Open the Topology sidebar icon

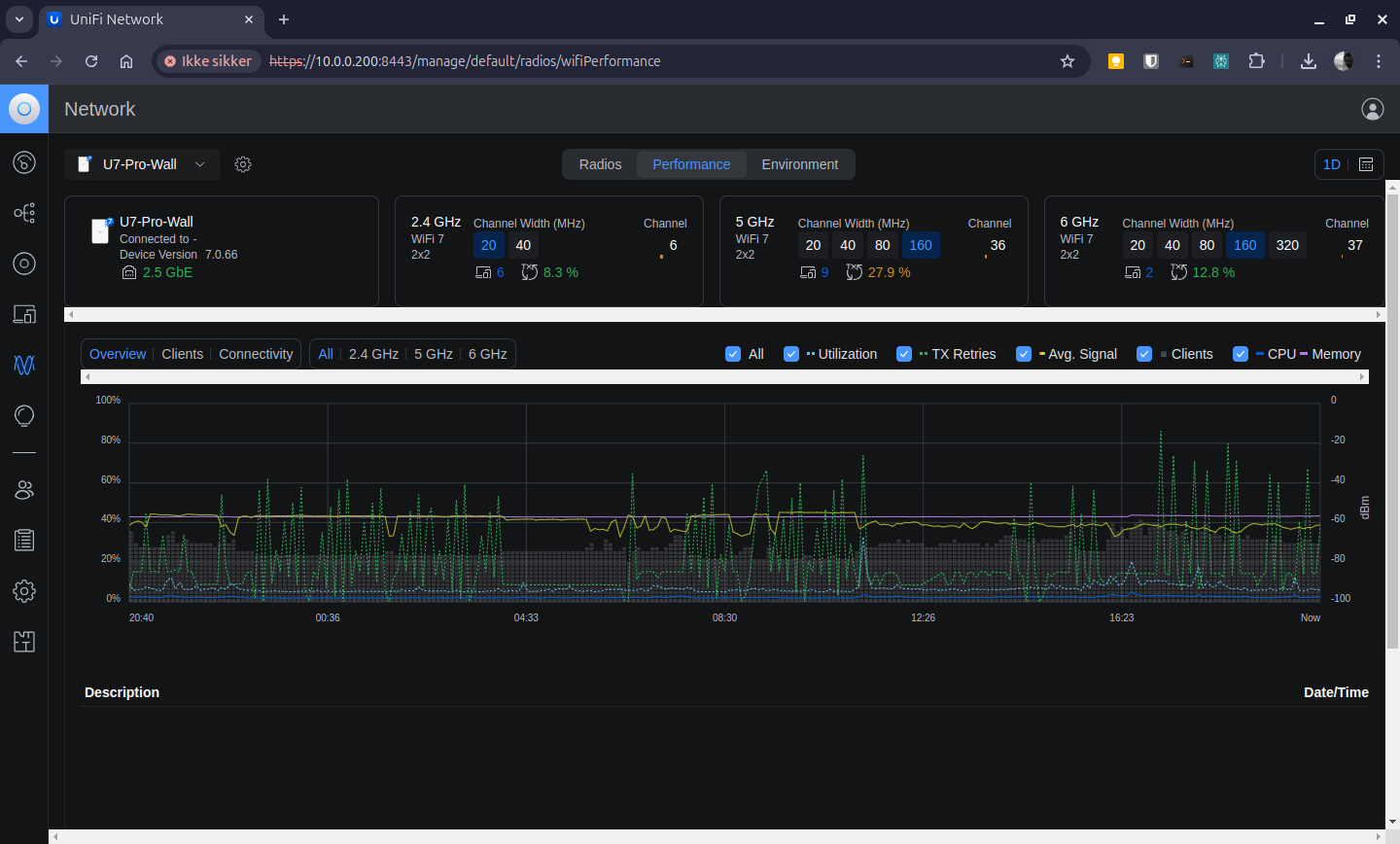tap(24, 213)
